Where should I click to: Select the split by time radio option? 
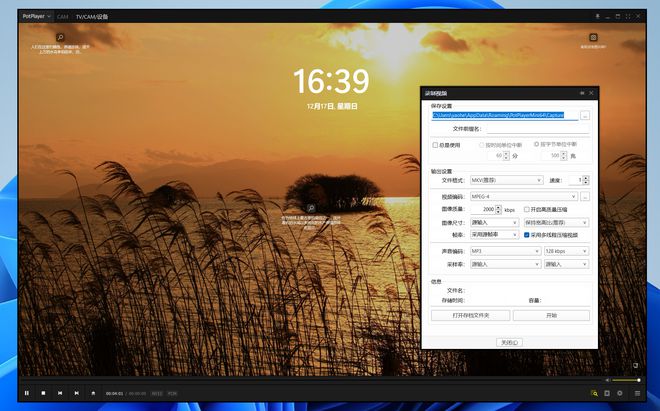click(x=501, y=145)
